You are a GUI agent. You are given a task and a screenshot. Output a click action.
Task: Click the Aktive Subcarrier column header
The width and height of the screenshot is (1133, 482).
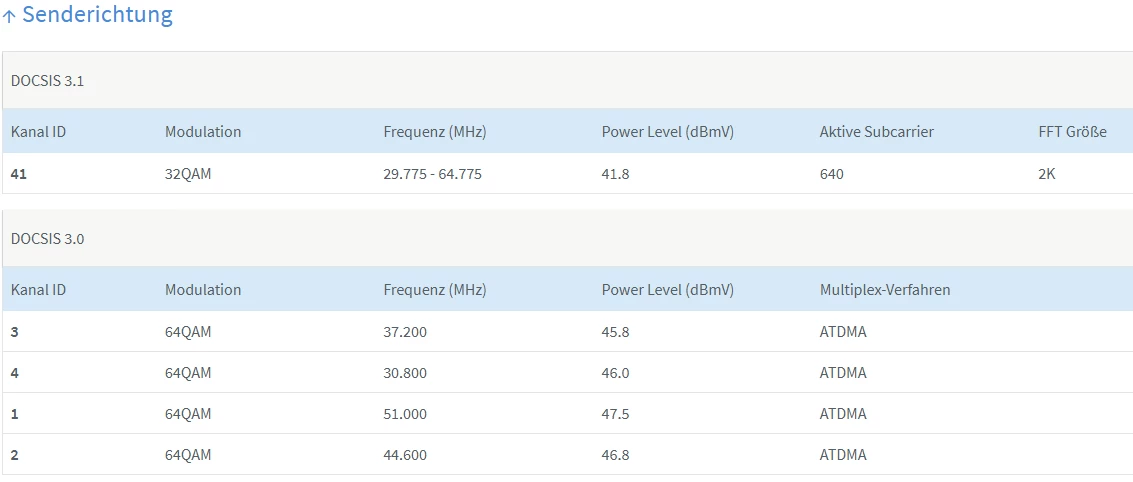(876, 132)
